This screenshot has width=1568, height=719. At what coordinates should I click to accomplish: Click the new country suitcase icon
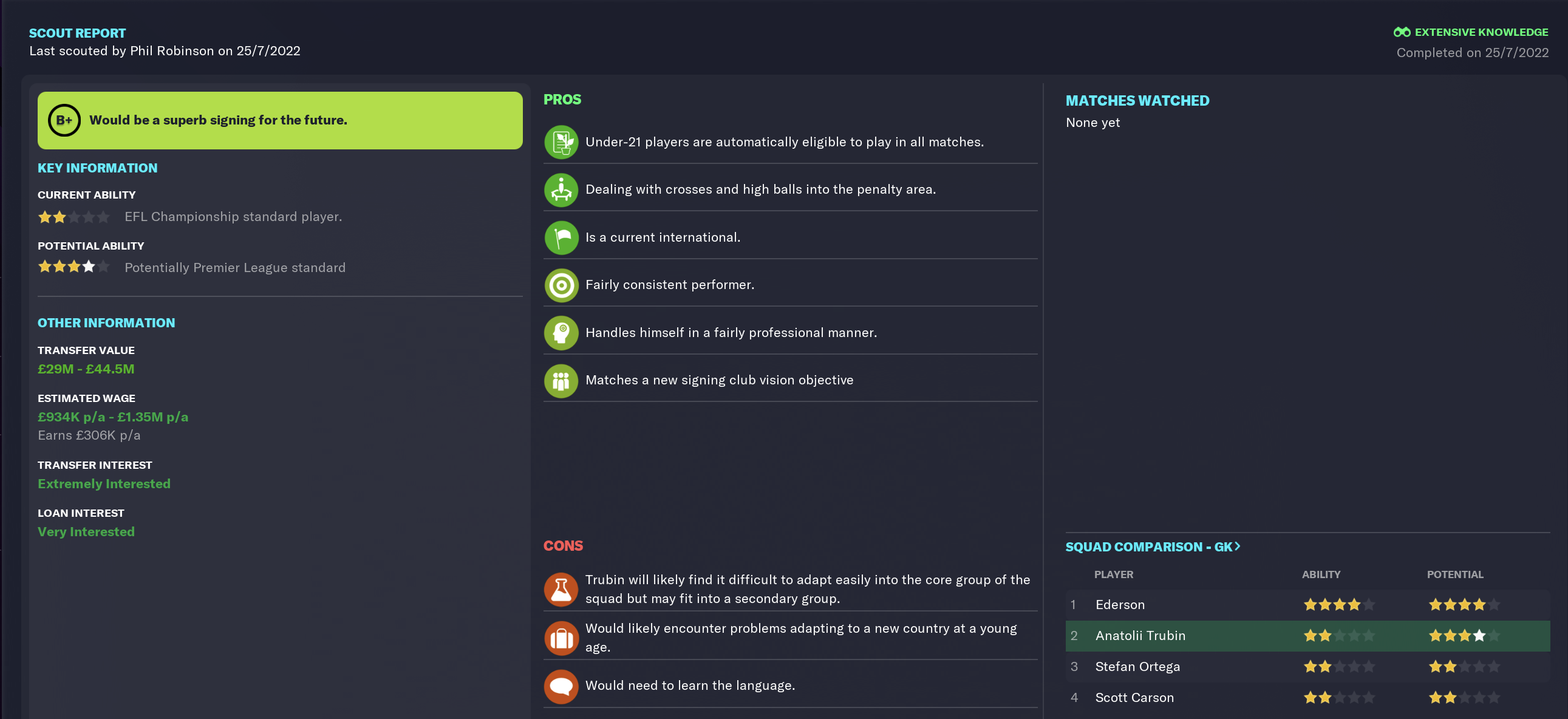point(561,638)
